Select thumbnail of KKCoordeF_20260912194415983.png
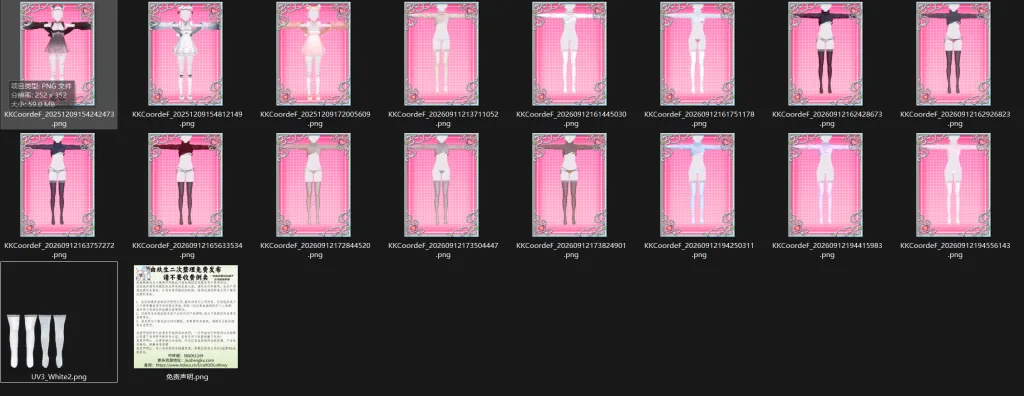Viewport: 1024px width, 396px height. coord(825,185)
